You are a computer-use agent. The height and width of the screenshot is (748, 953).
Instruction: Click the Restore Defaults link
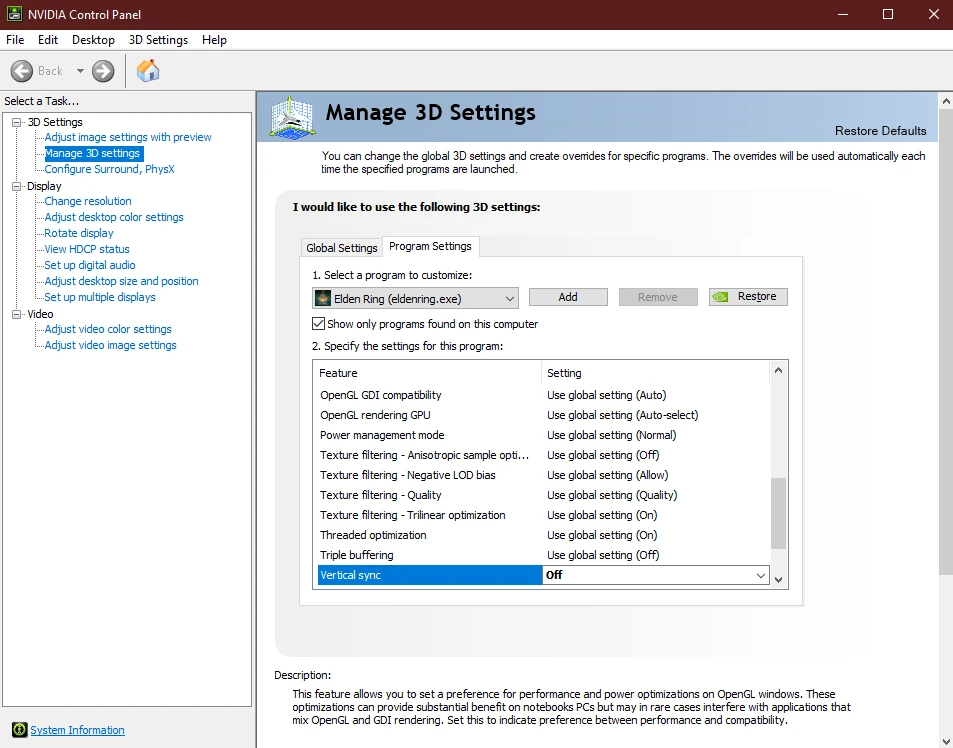point(880,131)
